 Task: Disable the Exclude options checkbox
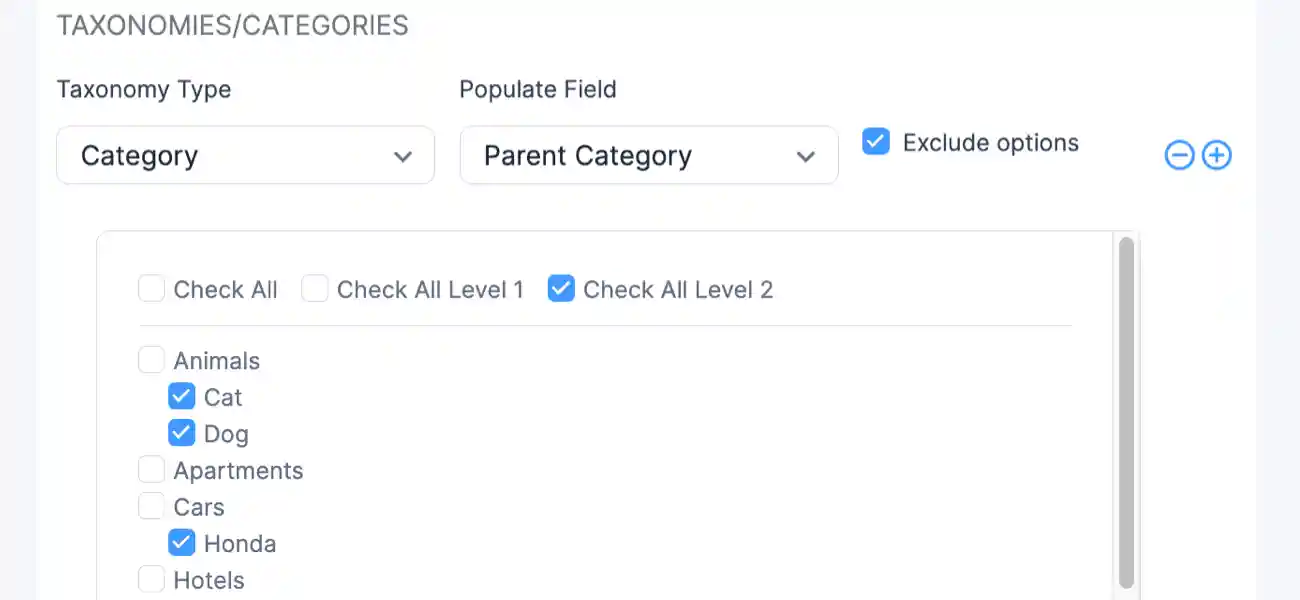pos(875,142)
